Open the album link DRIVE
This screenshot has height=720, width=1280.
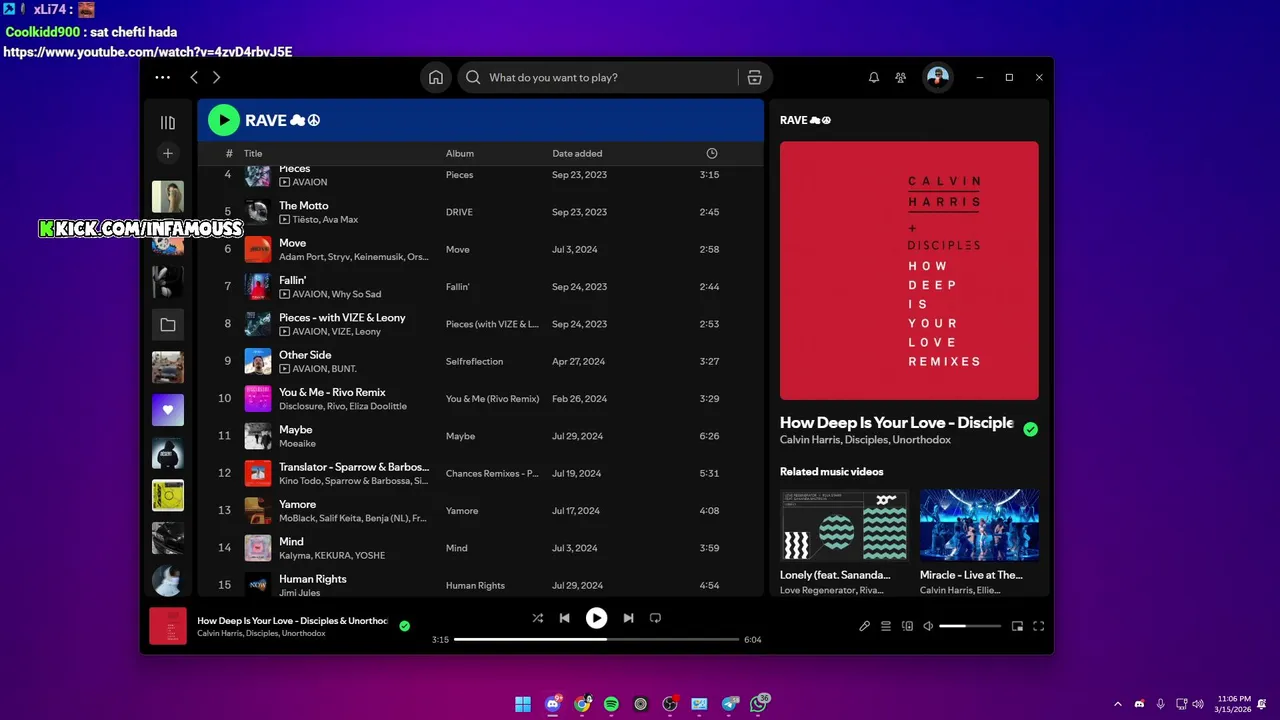459,212
